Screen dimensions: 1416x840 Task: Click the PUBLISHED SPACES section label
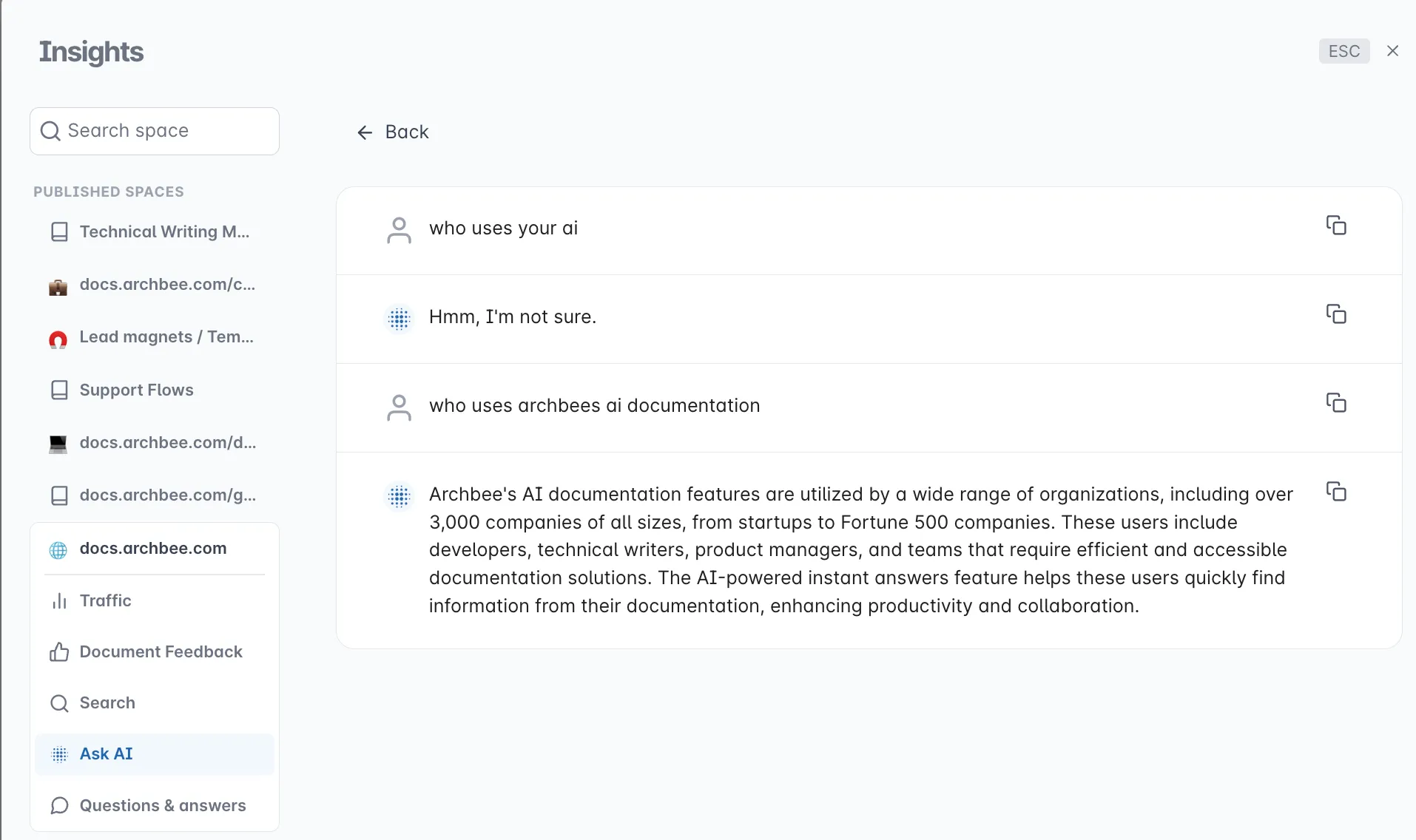pos(109,192)
